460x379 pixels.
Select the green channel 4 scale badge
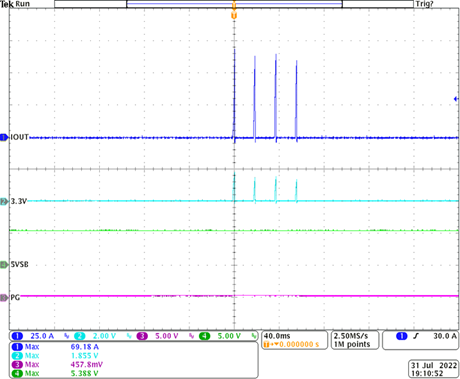220,336
